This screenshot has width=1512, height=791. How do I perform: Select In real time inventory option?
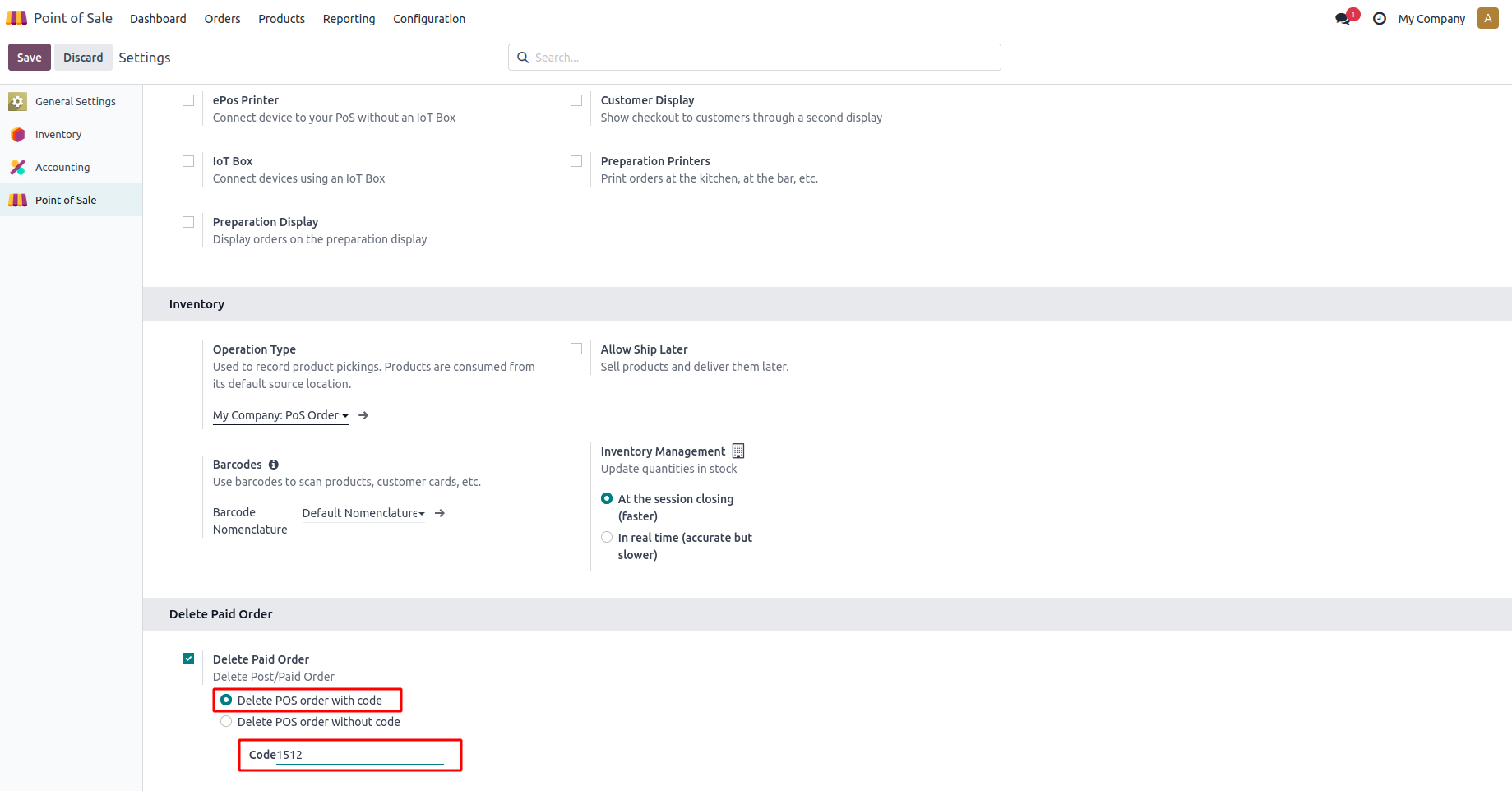607,537
